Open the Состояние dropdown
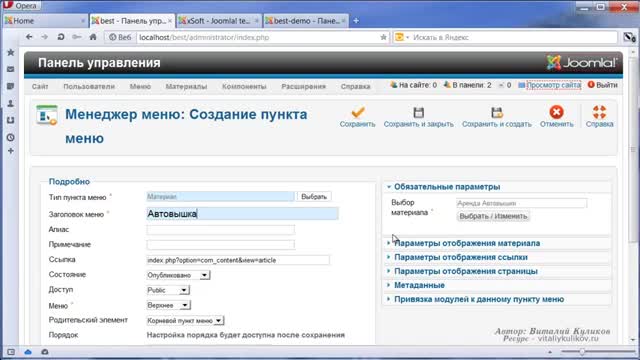This screenshot has height=360, width=640. click(178, 275)
